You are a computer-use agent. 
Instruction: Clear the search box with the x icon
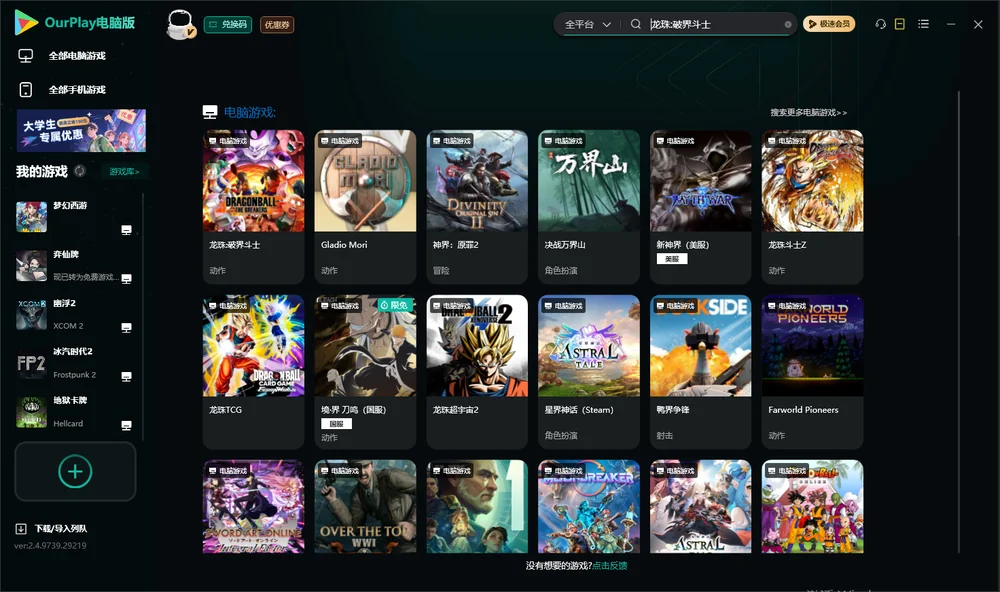(x=788, y=24)
